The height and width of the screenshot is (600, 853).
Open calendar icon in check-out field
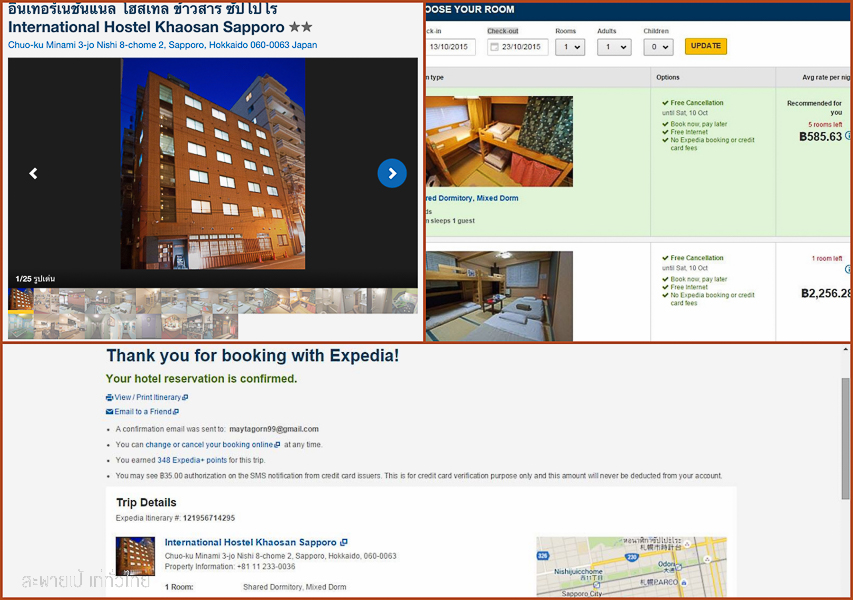495,47
